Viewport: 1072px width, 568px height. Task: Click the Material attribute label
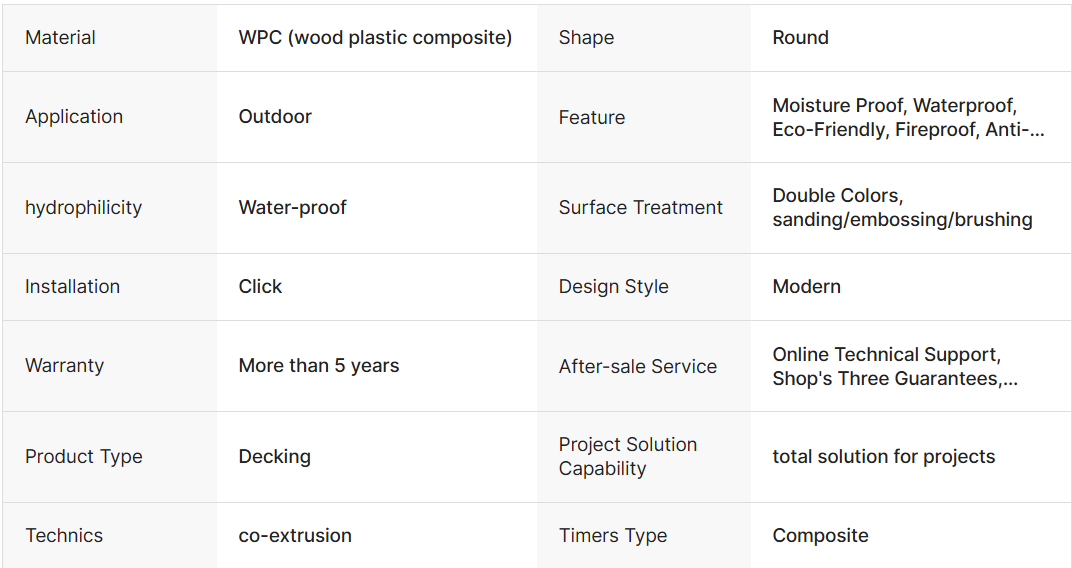point(61,38)
